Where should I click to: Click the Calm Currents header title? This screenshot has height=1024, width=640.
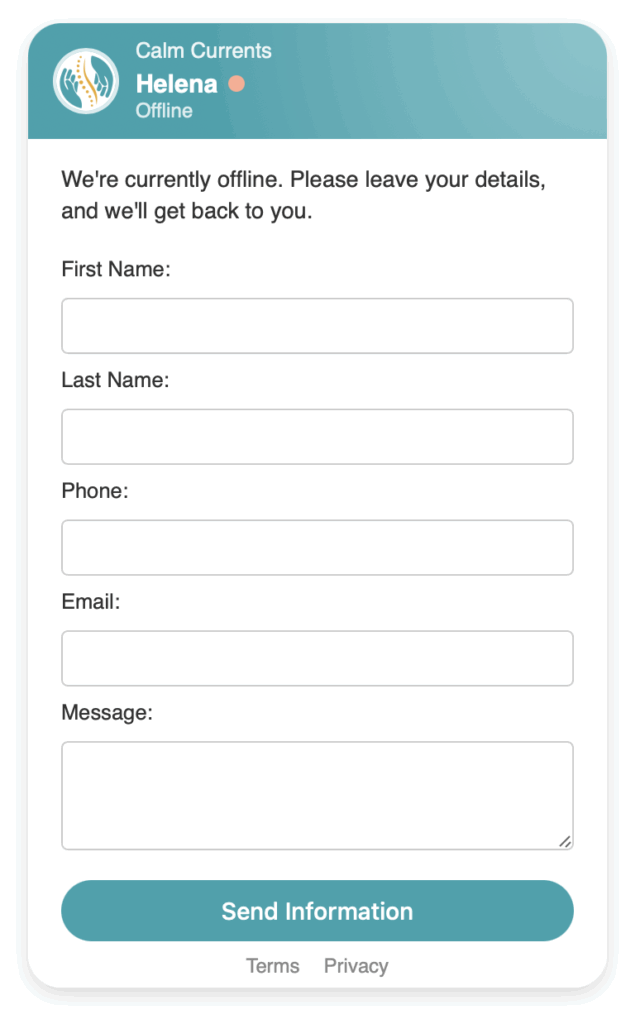(x=204, y=51)
